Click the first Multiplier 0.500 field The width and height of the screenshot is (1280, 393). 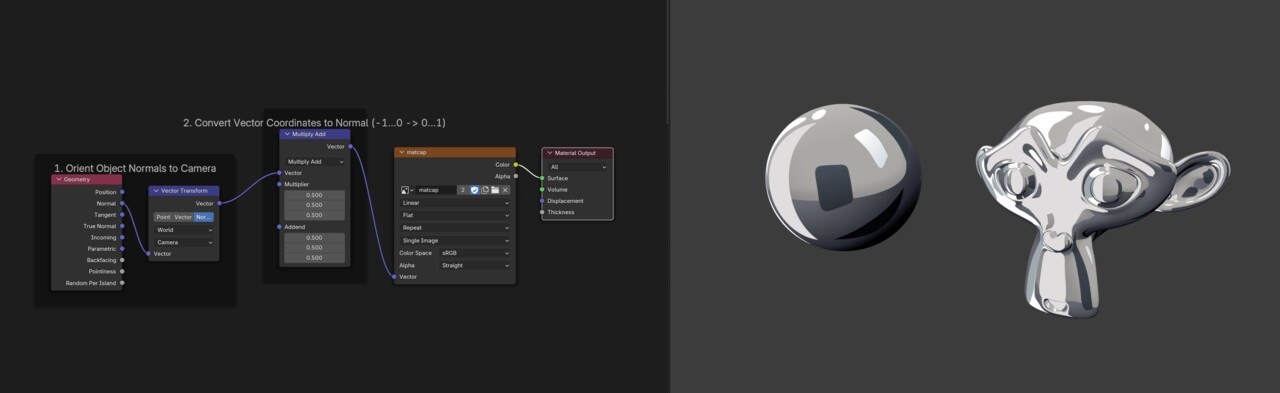(315, 195)
